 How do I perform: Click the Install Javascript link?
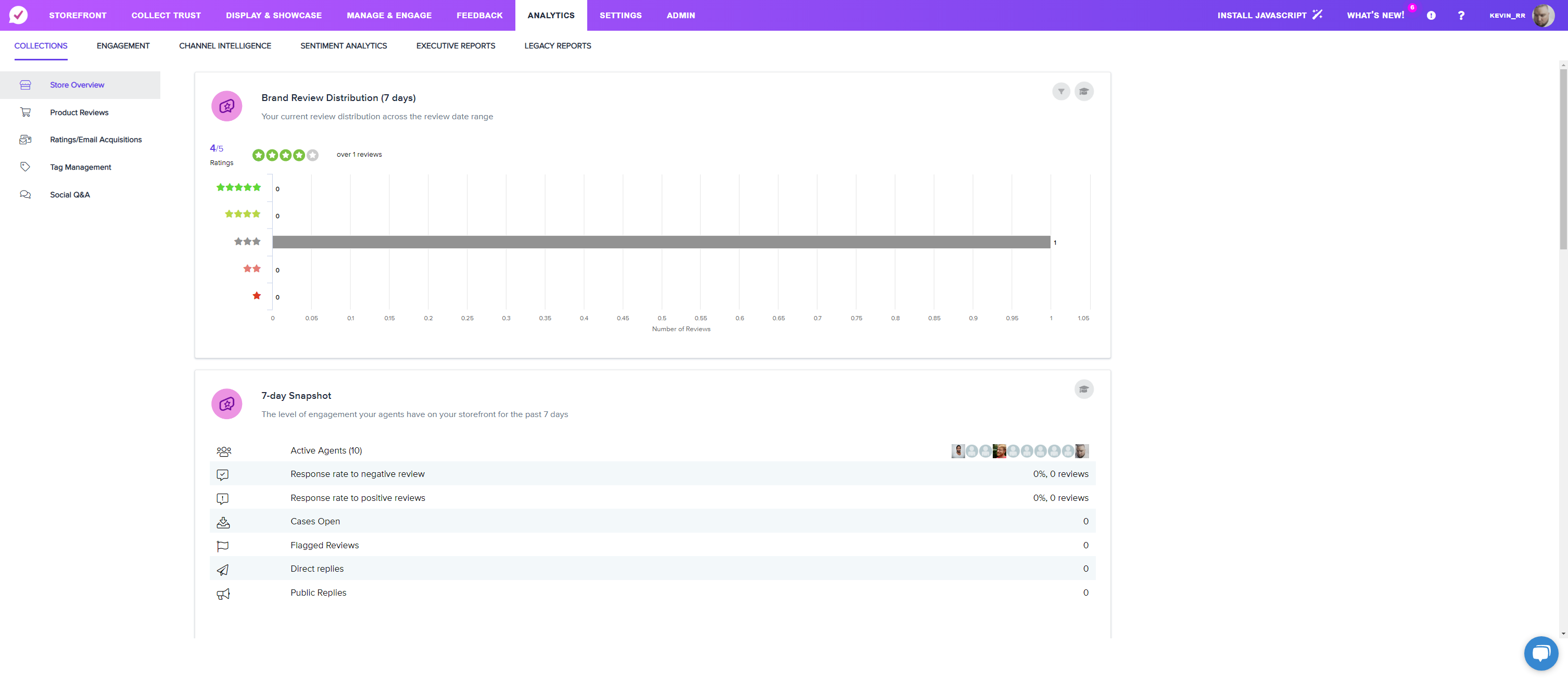coord(1262,15)
